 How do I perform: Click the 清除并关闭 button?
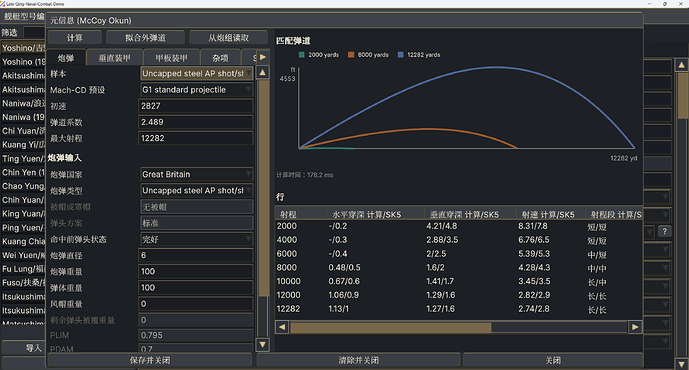pyautogui.click(x=359, y=360)
